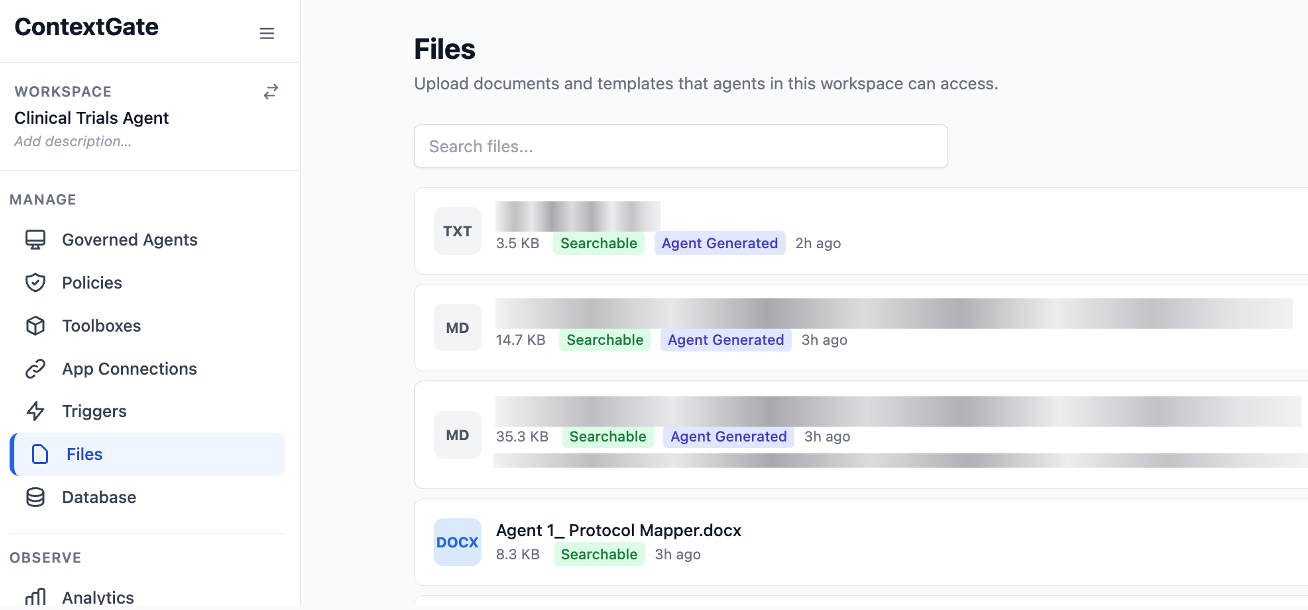Click the Files document icon in sidebar
Screen dimensions: 1308x610
40,454
